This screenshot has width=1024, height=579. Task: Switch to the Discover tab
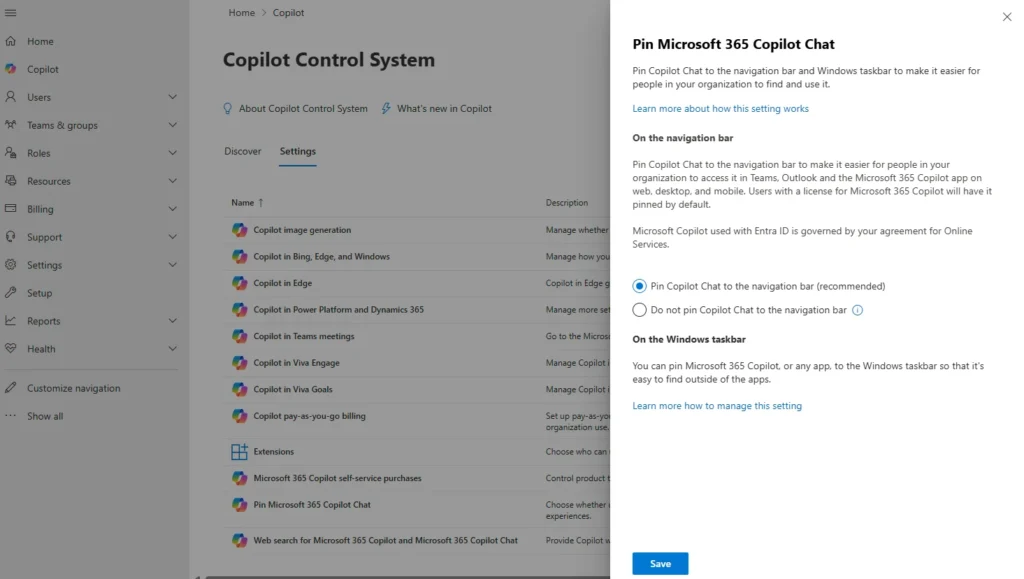pos(242,151)
